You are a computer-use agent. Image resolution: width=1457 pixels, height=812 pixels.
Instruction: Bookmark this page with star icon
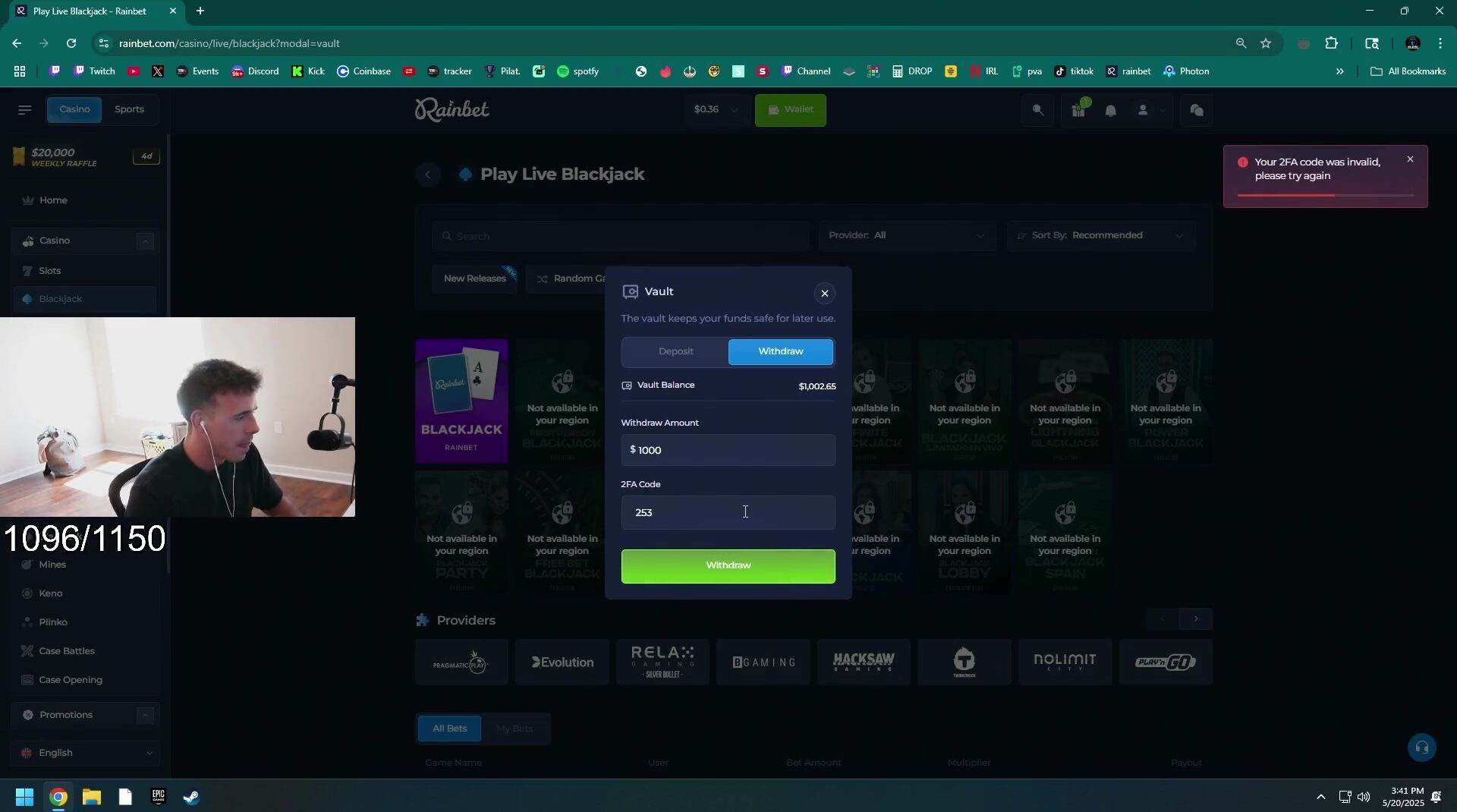coord(1266,43)
